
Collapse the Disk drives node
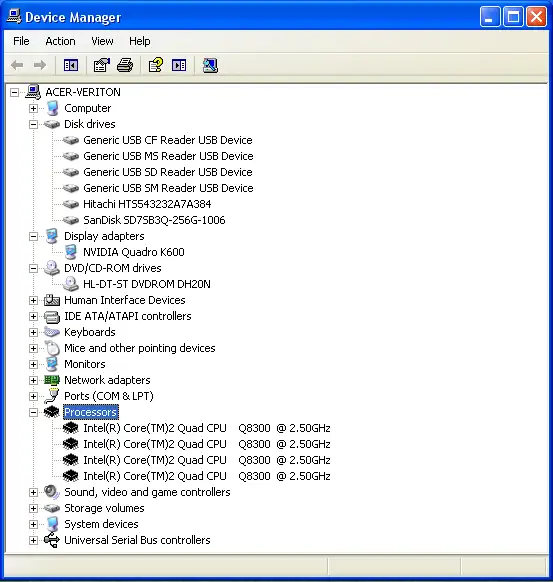coord(33,124)
